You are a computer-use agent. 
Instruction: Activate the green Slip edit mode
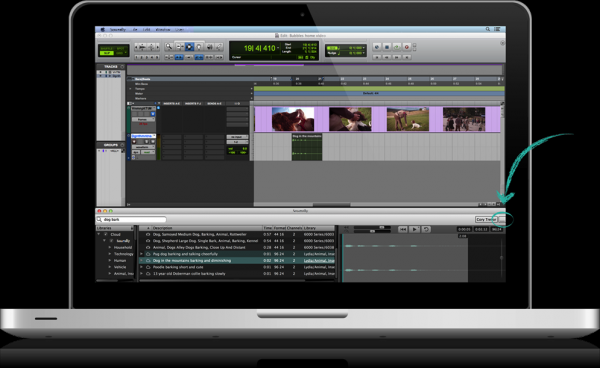(107, 53)
